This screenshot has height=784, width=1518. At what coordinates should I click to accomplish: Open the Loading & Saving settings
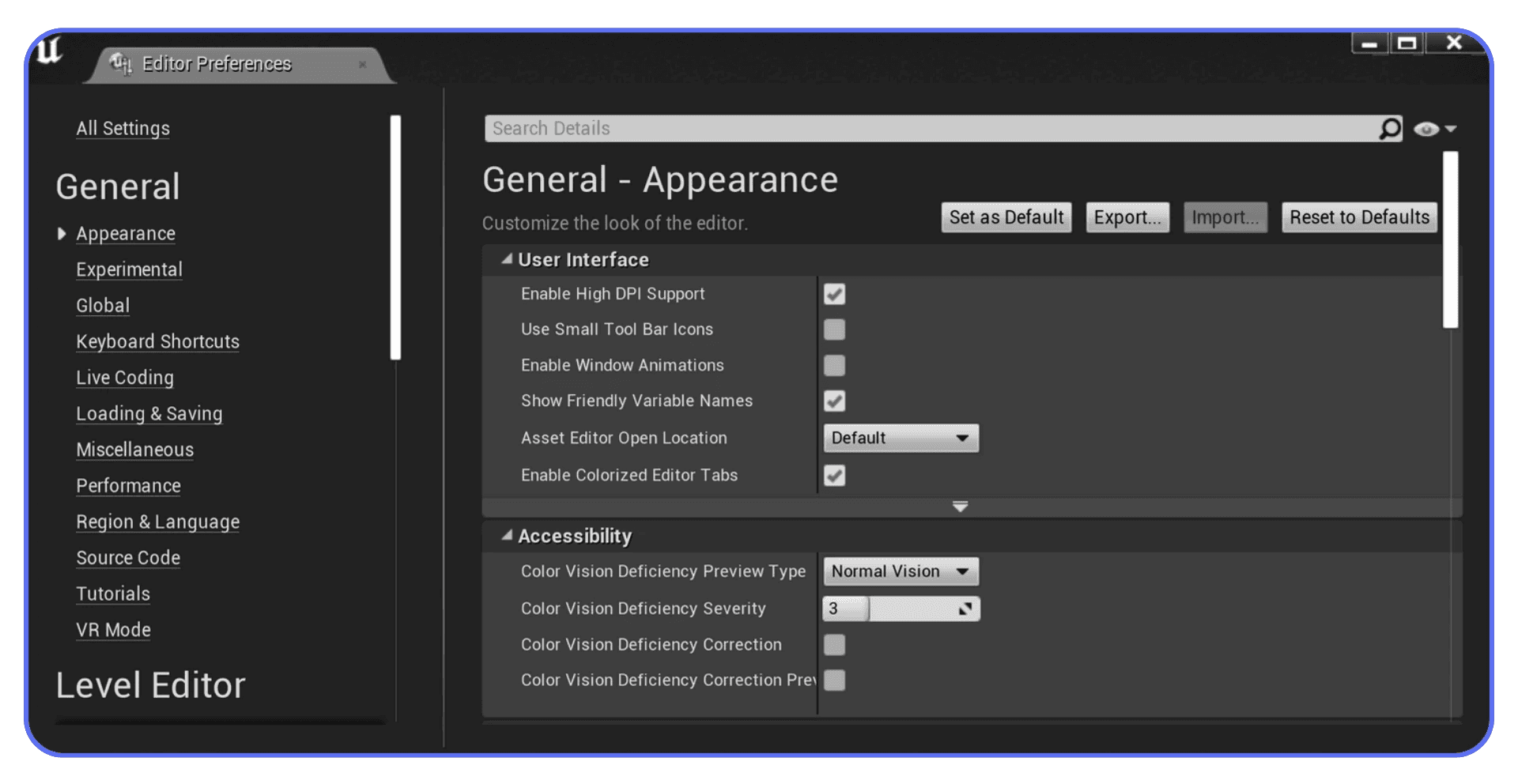(149, 413)
